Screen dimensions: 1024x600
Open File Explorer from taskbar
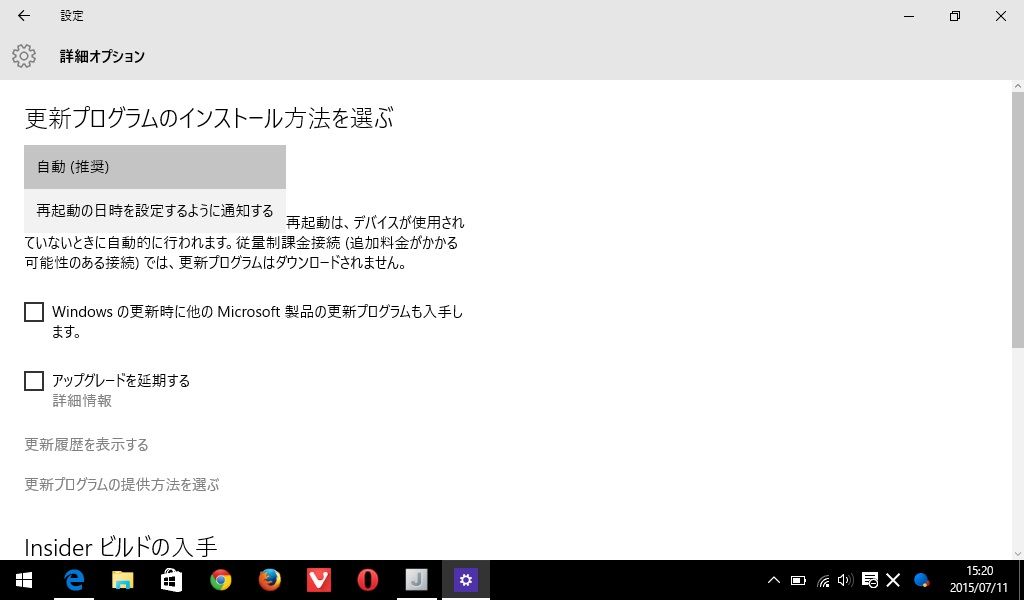pyautogui.click(x=123, y=580)
